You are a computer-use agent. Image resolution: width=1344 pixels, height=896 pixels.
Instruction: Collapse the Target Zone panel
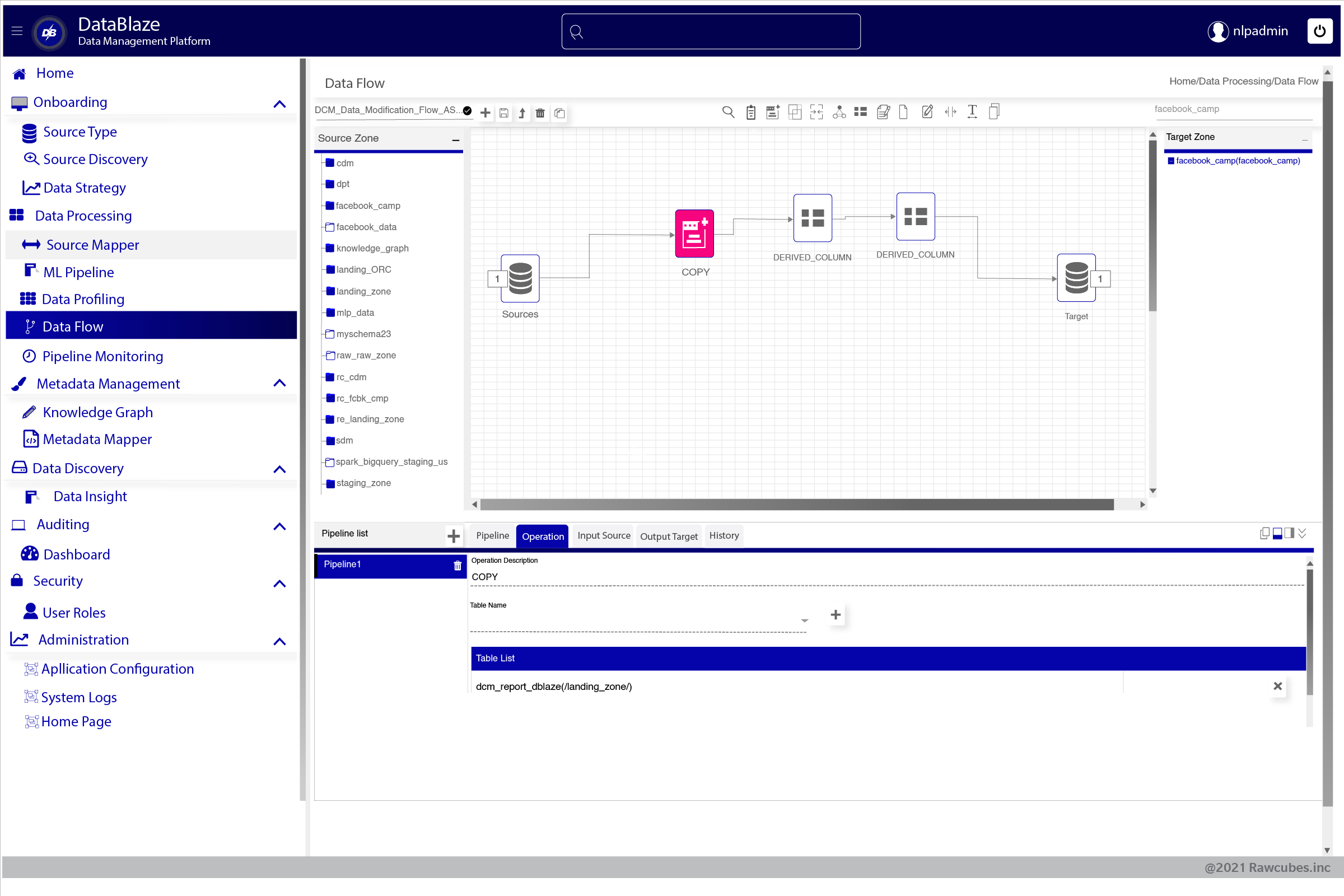click(1305, 141)
